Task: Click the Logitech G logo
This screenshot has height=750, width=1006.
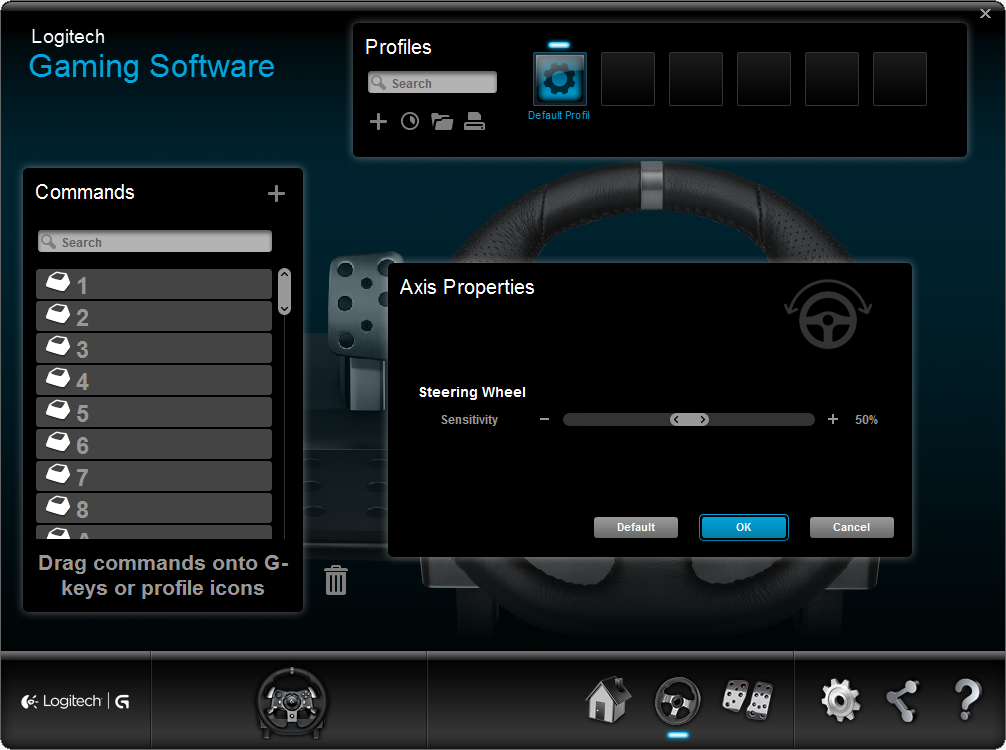Action: [75, 701]
